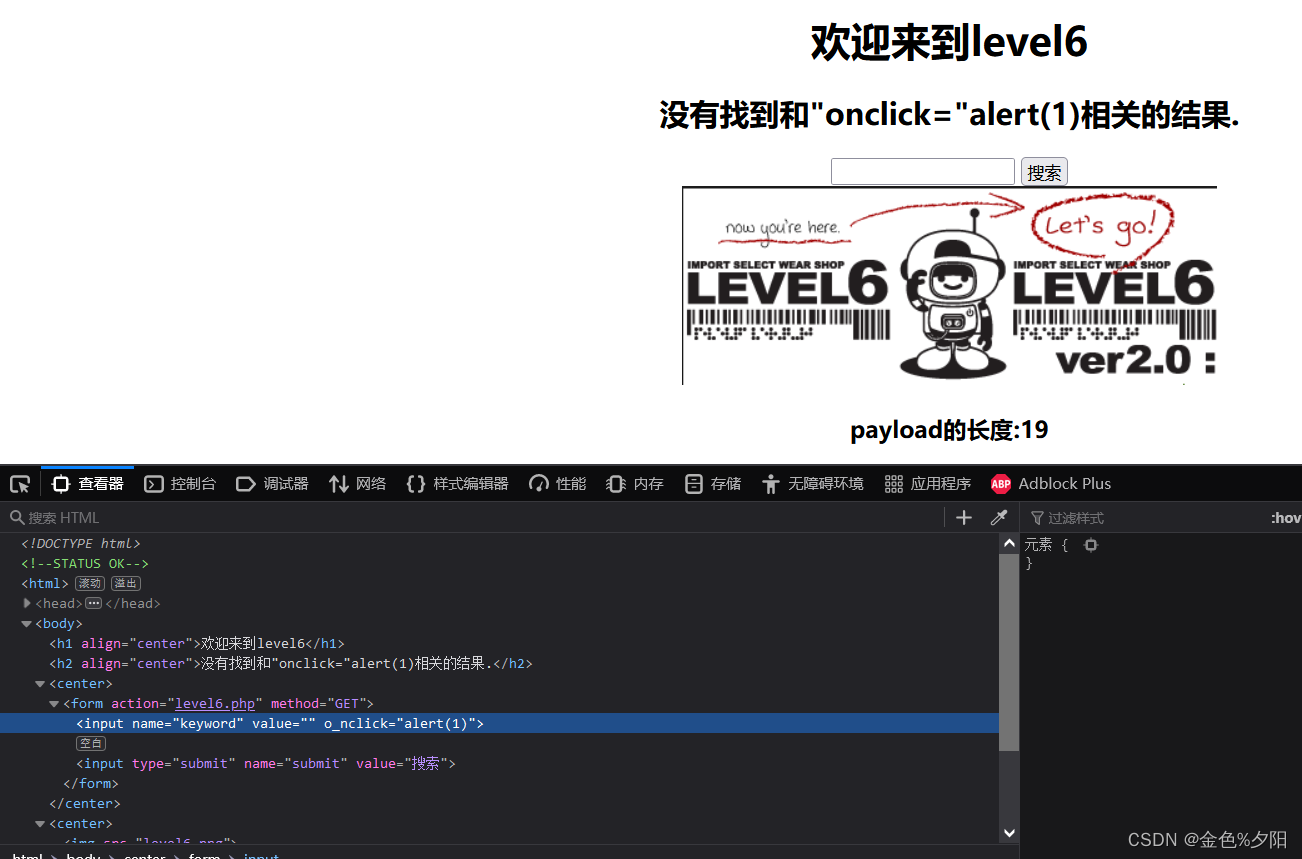Collapse the second center node below the form
The height and width of the screenshot is (859, 1302).
[40, 823]
